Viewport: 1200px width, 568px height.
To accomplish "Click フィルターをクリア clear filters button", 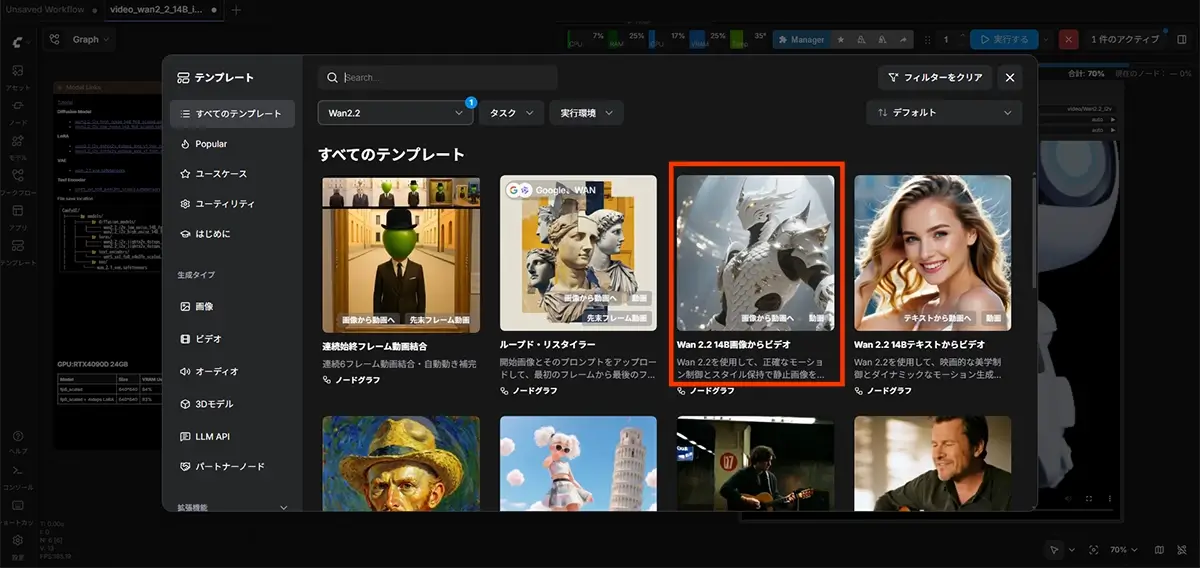I will 934,77.
